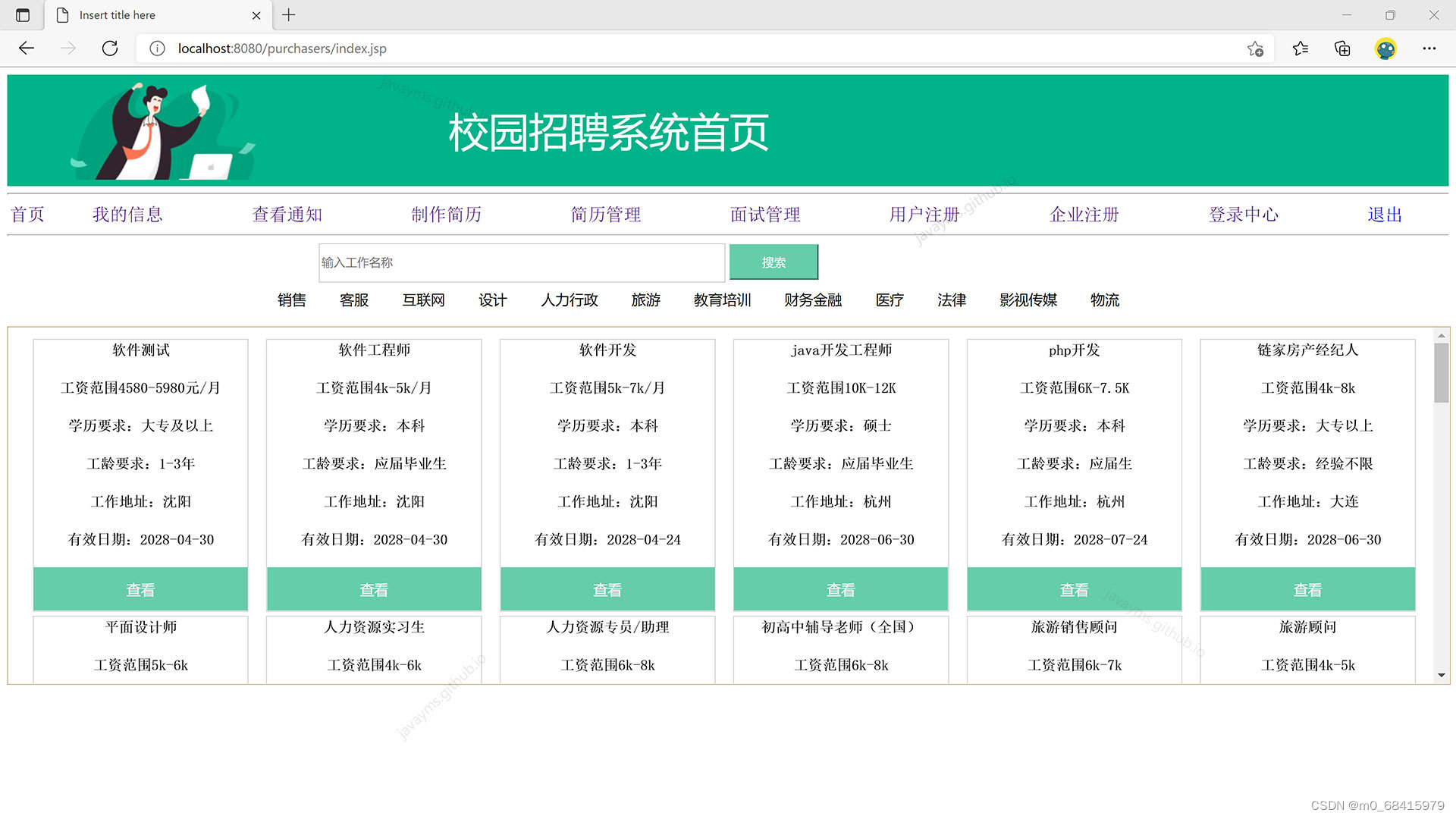Open the Collections icon
The width and height of the screenshot is (1456, 819).
point(1341,48)
